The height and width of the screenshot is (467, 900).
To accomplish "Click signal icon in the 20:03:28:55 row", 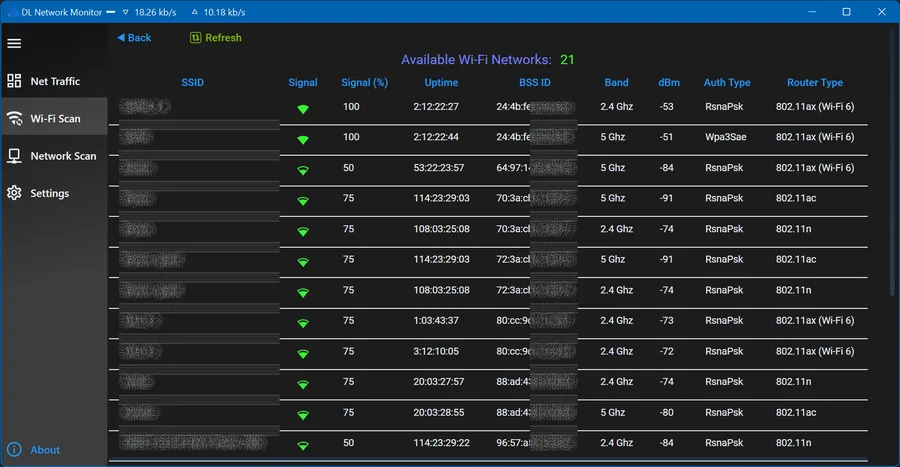I will (303, 415).
